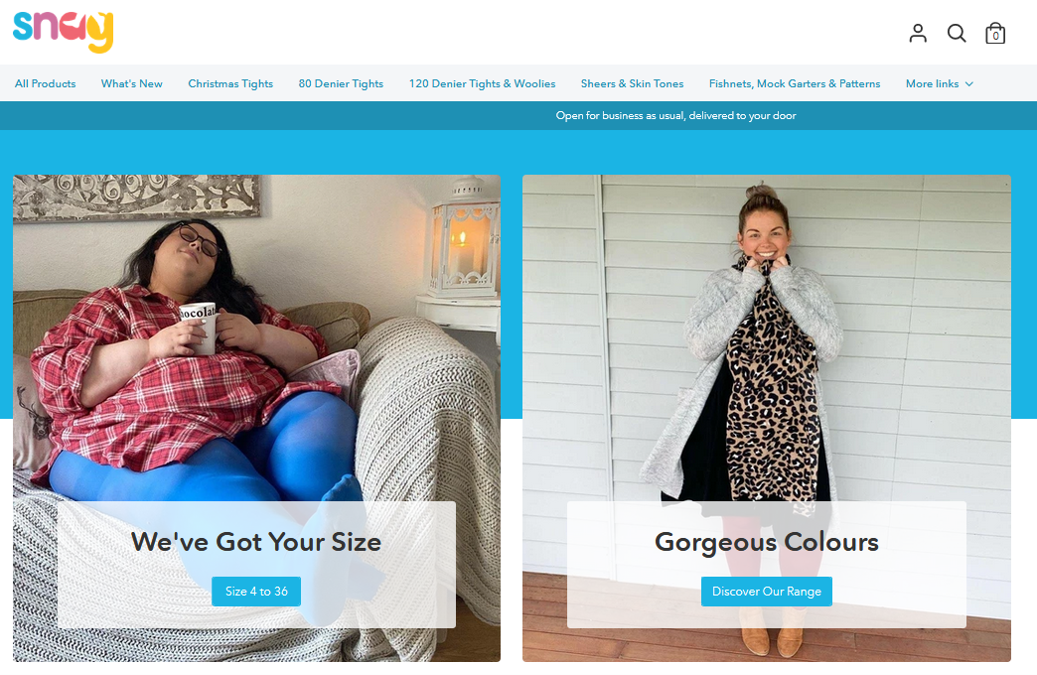This screenshot has width=1037, height=675.
Task: Open the What's New menu item
Action: 132,83
